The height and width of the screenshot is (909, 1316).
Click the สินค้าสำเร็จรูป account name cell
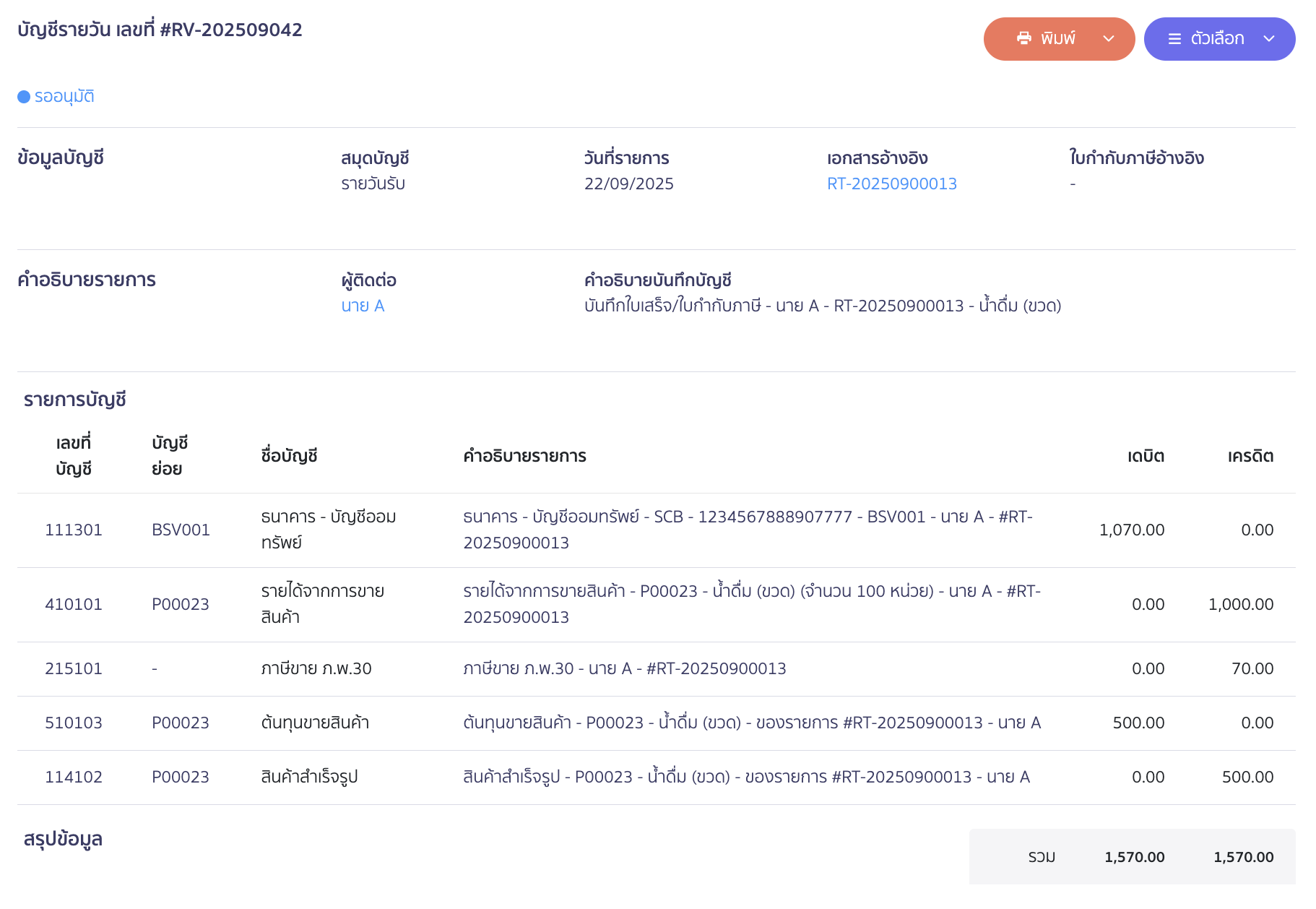(x=309, y=777)
